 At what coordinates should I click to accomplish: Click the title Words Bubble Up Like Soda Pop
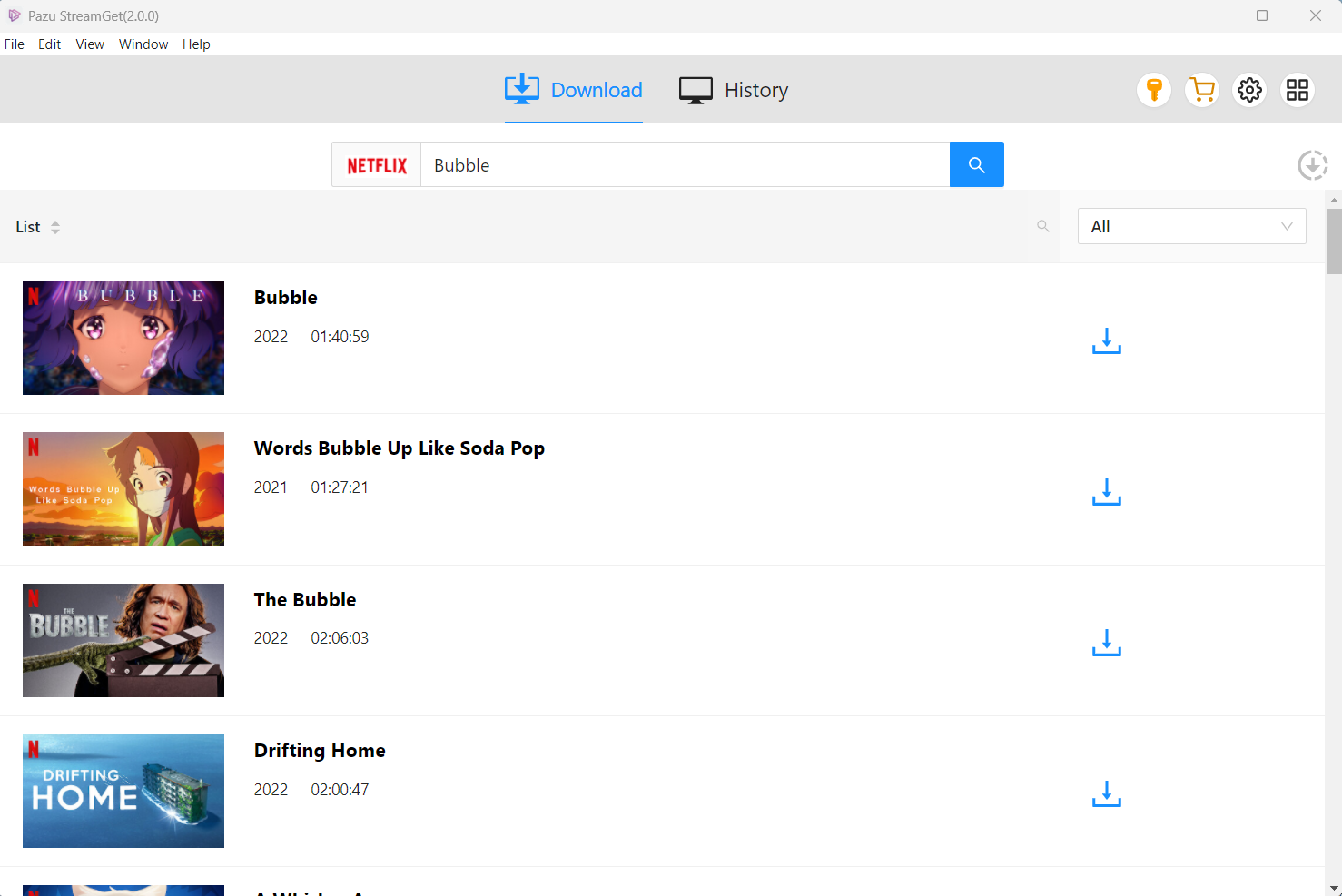click(x=400, y=448)
